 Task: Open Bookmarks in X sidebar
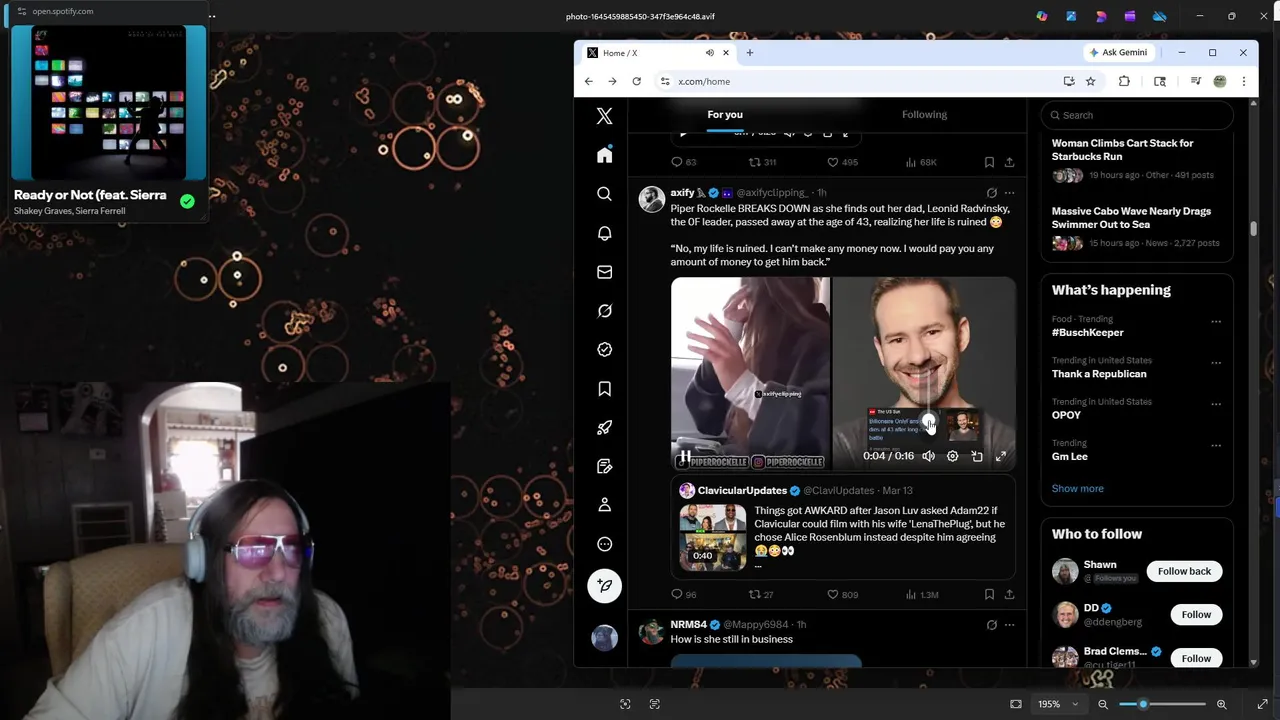tap(604, 389)
